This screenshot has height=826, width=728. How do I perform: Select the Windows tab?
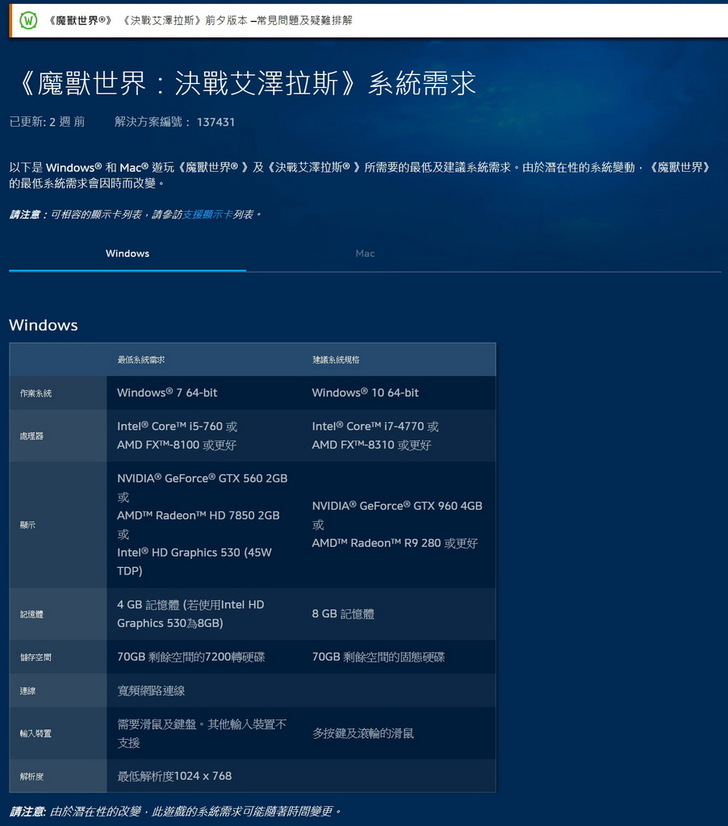[x=127, y=253]
